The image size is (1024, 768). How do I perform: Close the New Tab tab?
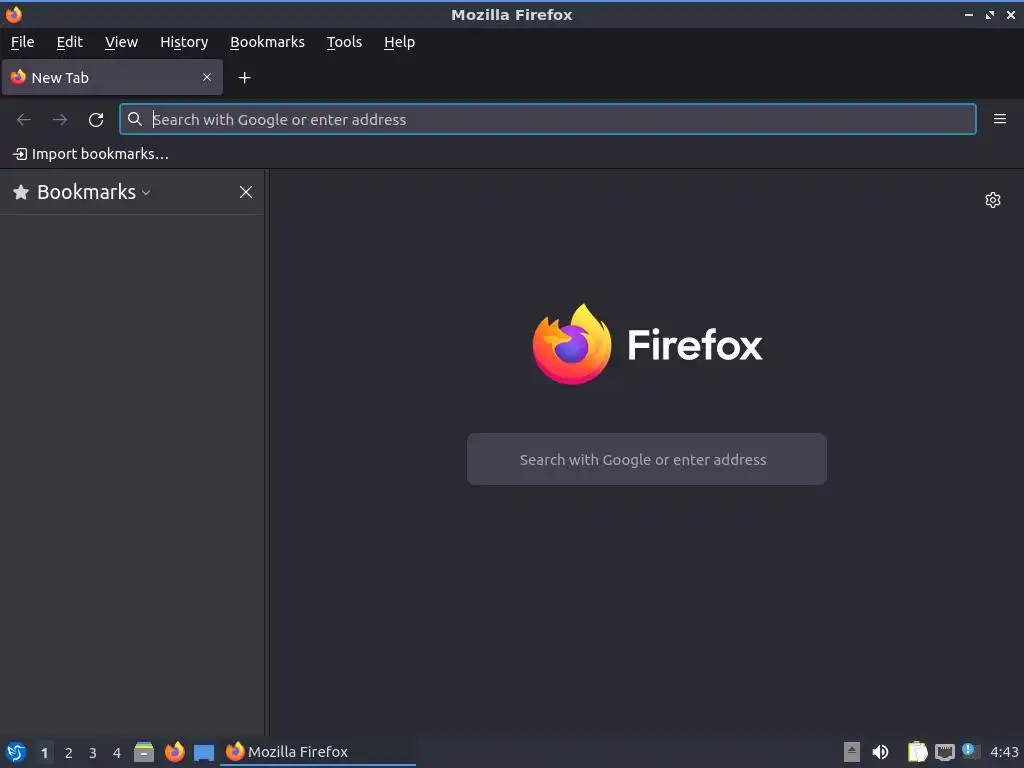(x=207, y=77)
